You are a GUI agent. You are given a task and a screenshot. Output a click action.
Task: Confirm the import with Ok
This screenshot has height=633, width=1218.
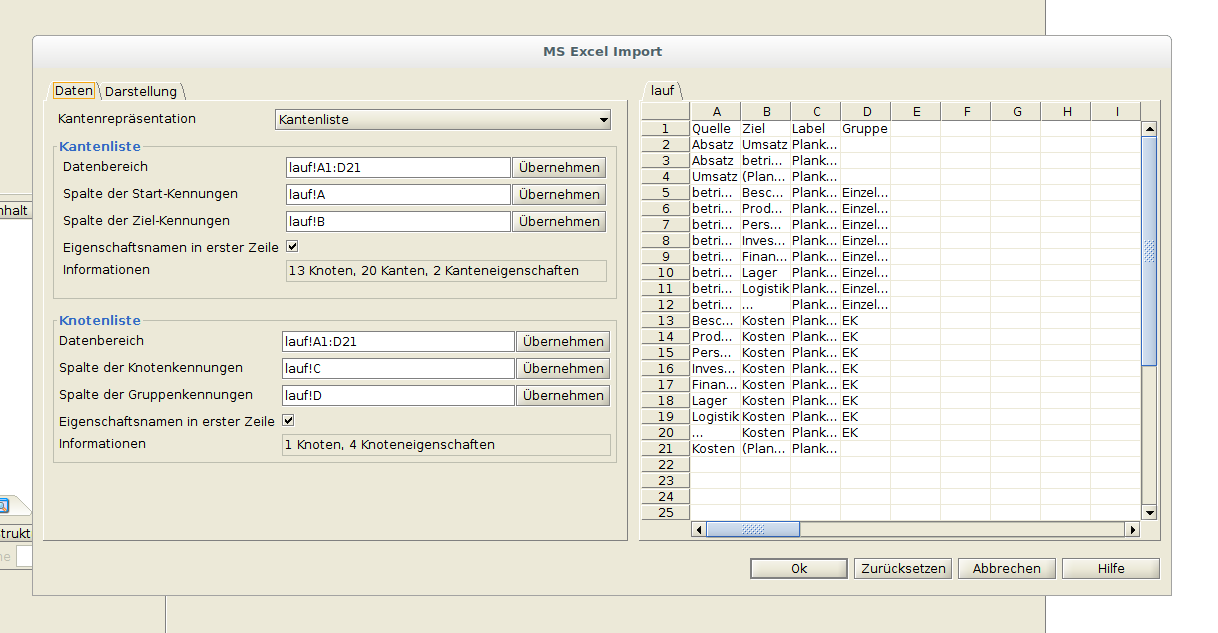click(799, 568)
